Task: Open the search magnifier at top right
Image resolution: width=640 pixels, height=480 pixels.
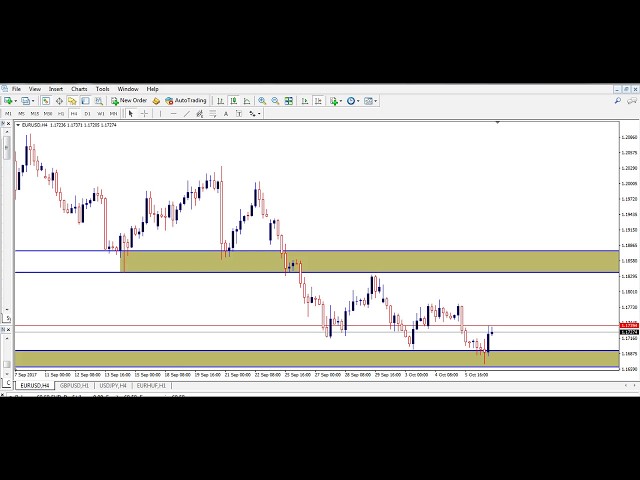Action: [619, 101]
